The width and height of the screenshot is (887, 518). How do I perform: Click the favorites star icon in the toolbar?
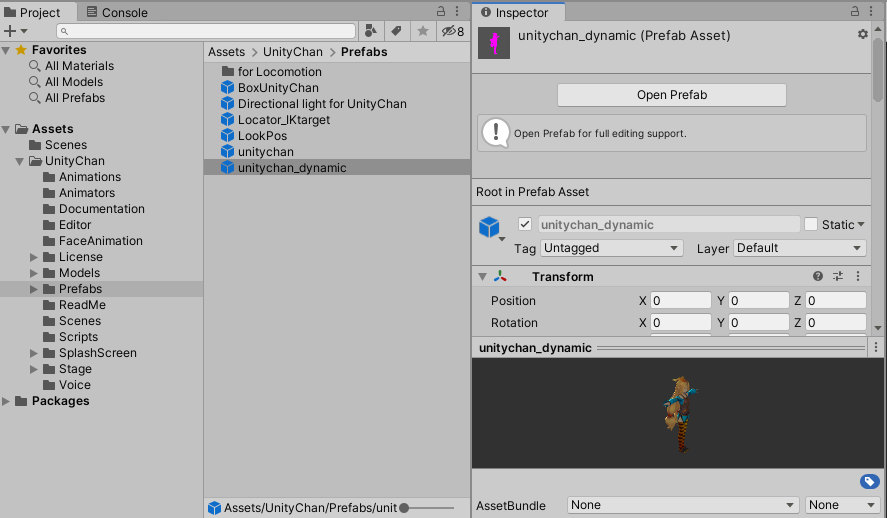423,31
